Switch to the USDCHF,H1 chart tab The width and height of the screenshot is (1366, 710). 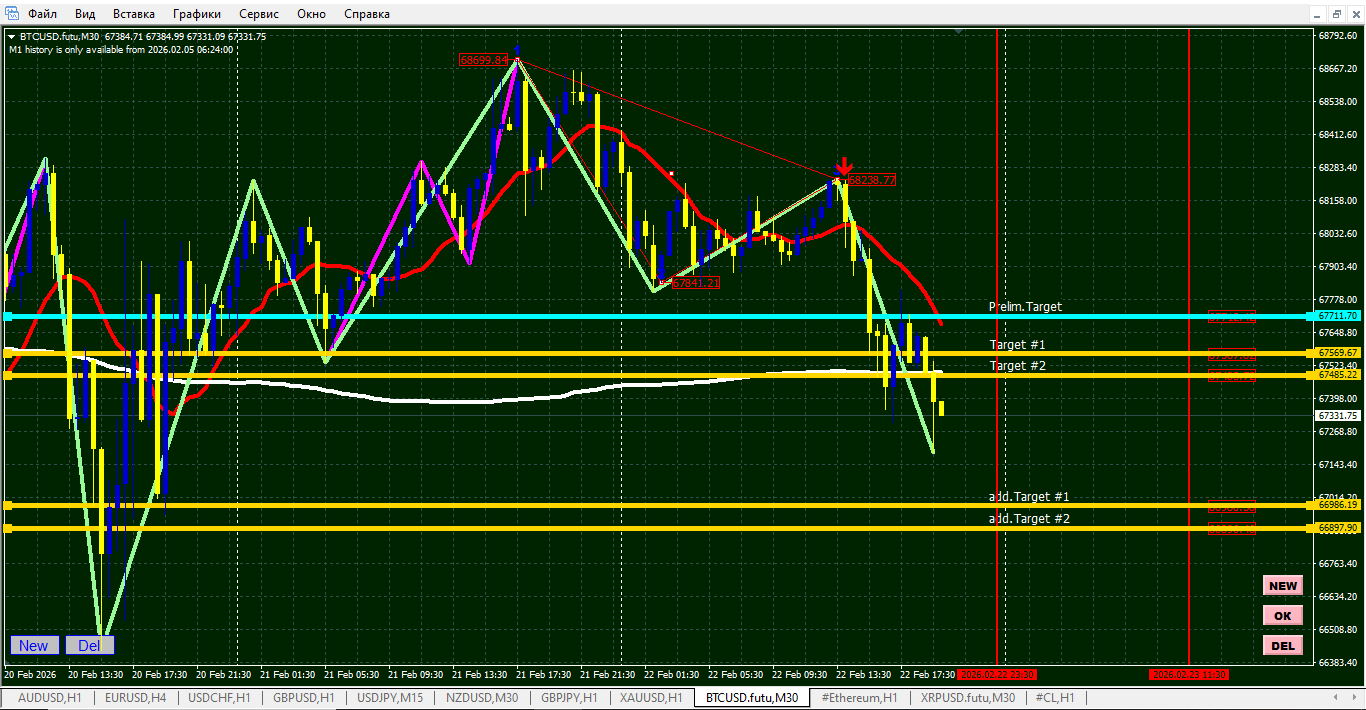click(219, 698)
